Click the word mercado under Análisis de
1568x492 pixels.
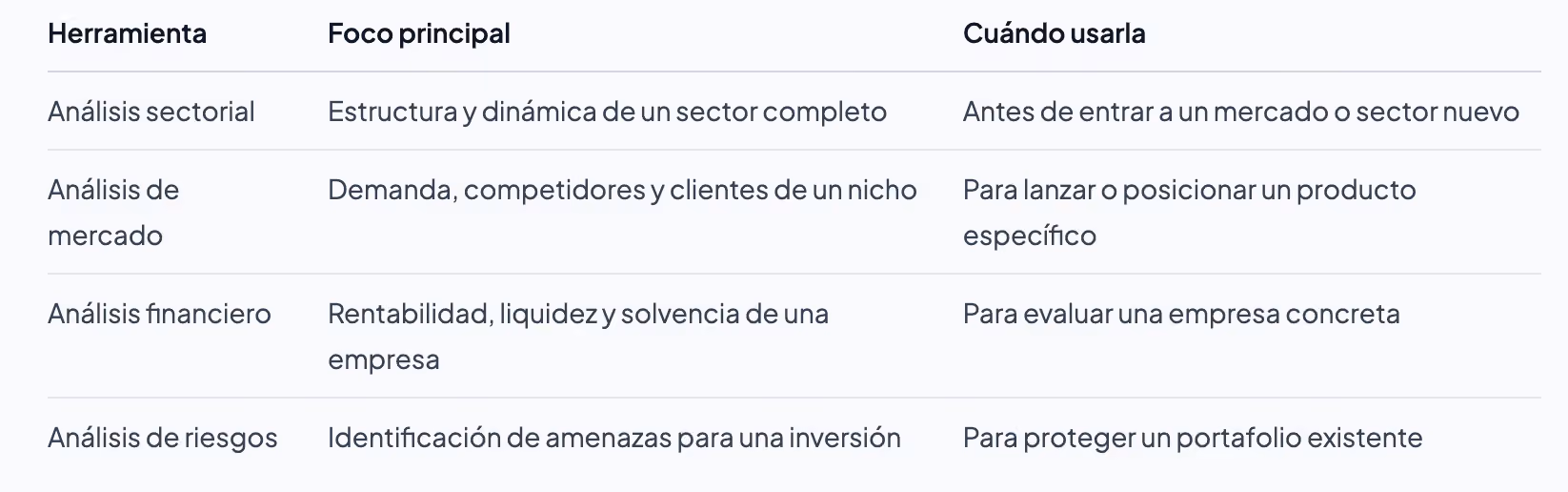click(x=105, y=236)
